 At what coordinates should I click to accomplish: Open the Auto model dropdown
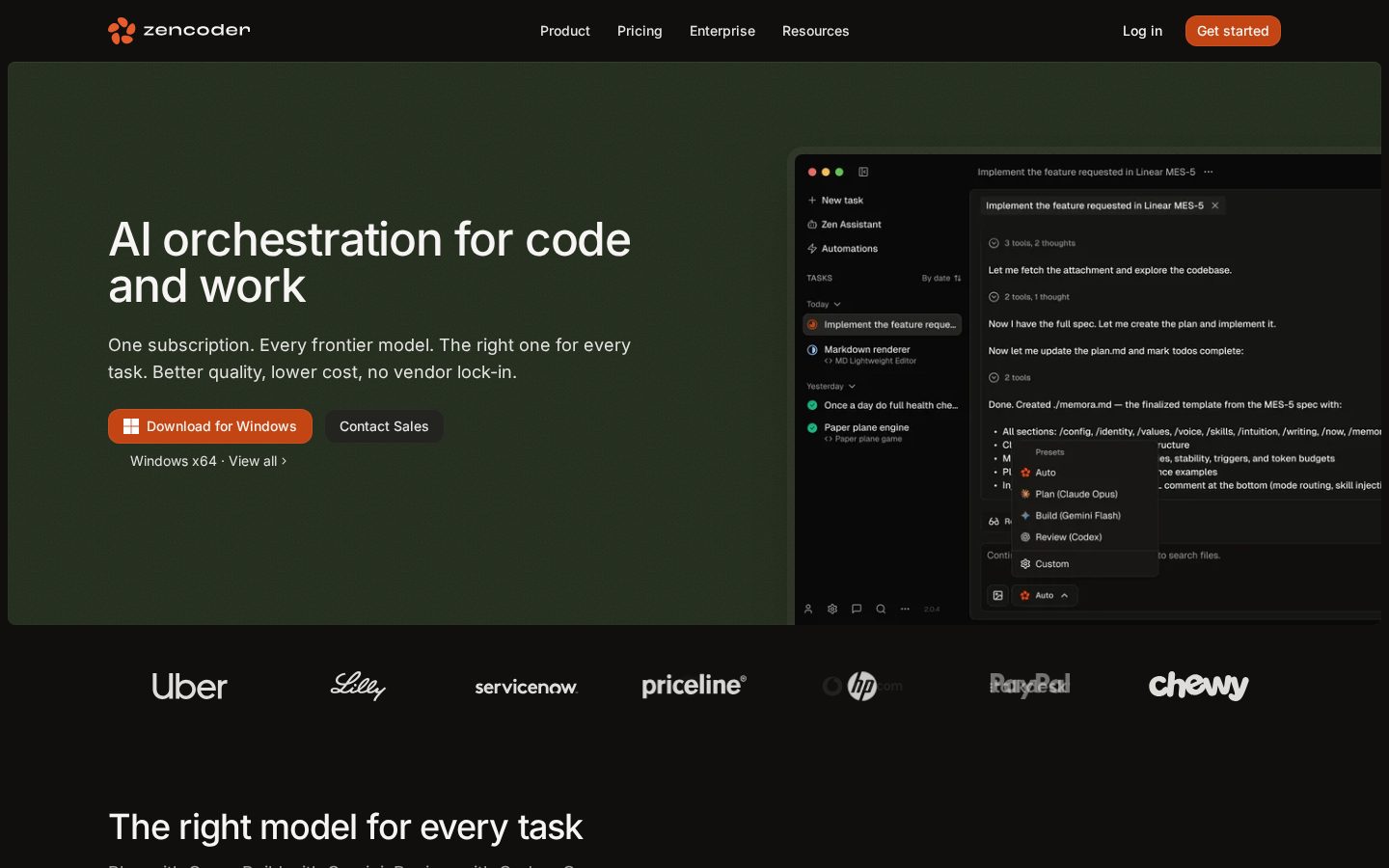(1045, 596)
